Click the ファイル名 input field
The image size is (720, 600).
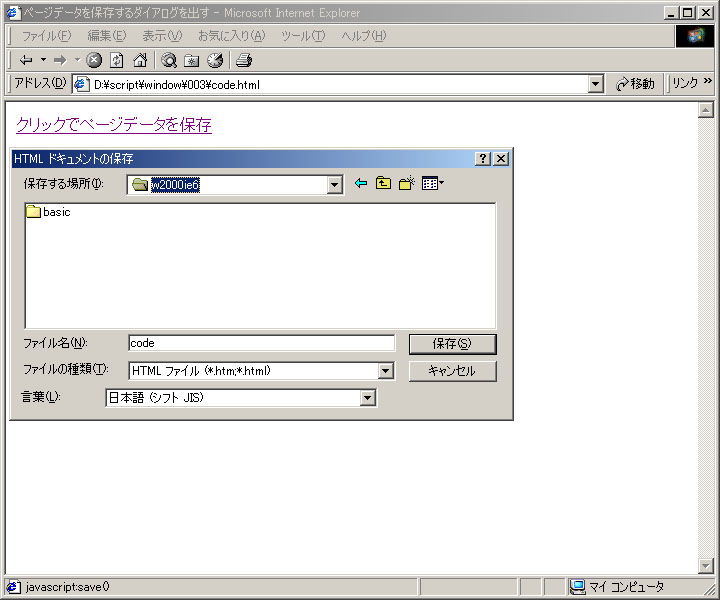(x=261, y=343)
